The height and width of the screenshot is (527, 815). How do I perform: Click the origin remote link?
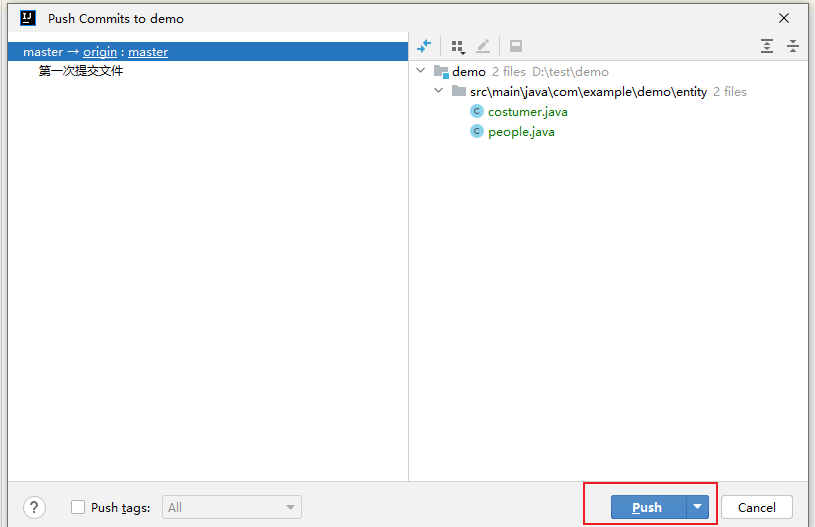(x=100, y=52)
